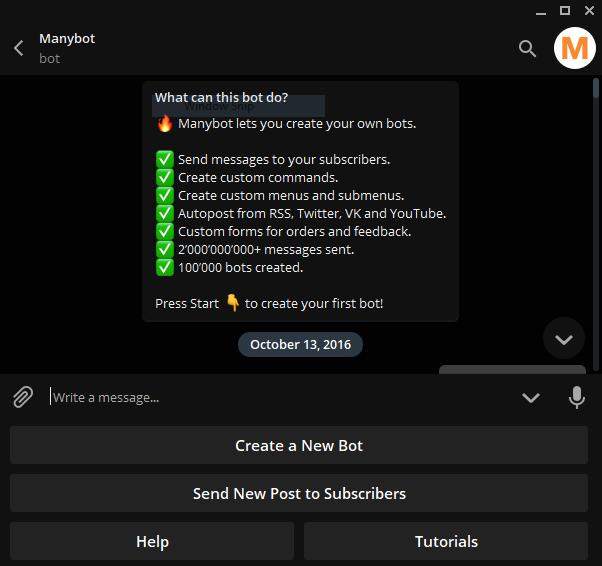
Task: Click 'Create custom commands.' line
Action: tap(247, 177)
